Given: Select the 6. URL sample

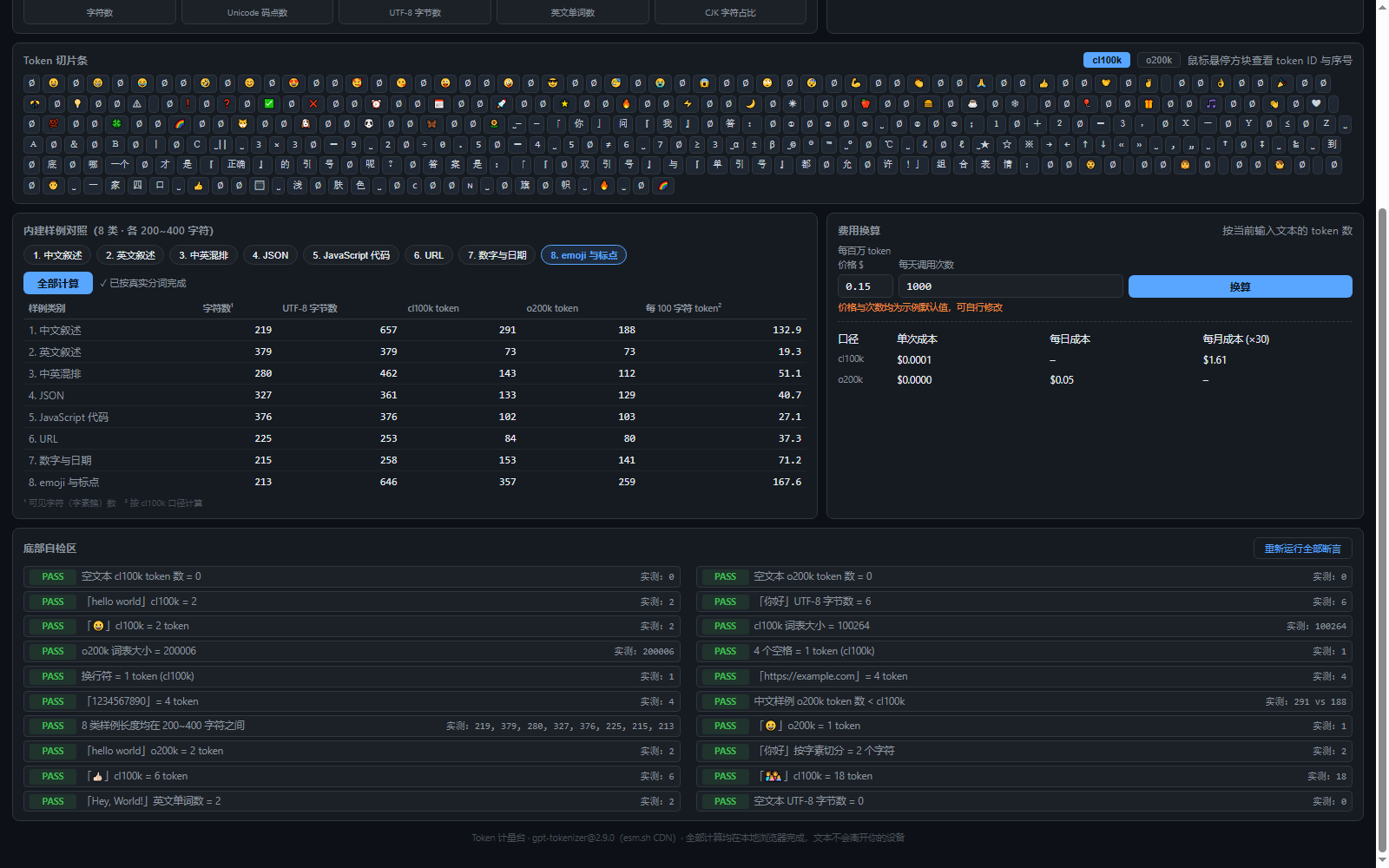Looking at the screenshot, I should (x=428, y=255).
